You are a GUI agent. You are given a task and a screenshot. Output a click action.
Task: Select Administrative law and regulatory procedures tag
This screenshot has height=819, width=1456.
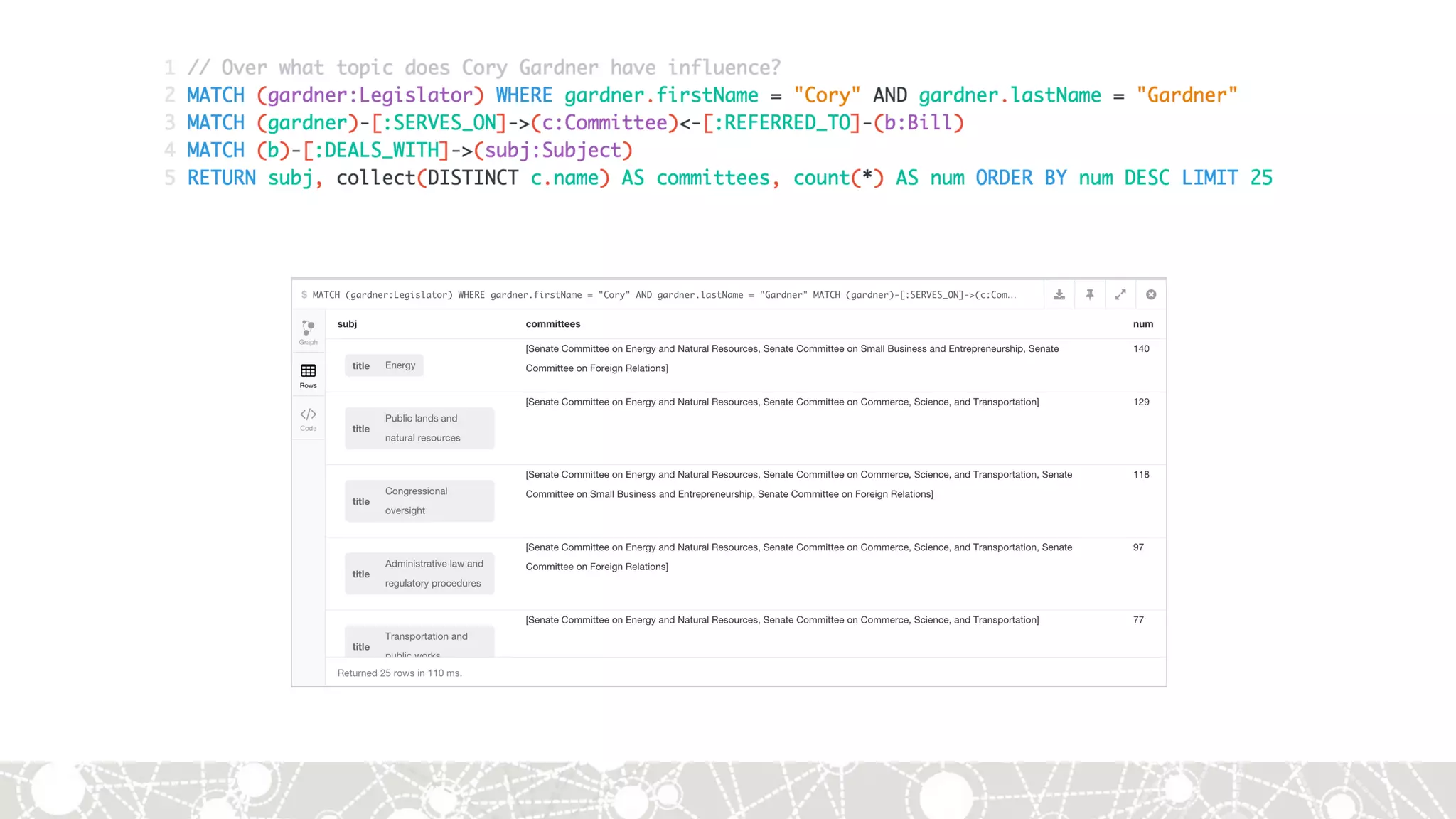click(x=419, y=573)
